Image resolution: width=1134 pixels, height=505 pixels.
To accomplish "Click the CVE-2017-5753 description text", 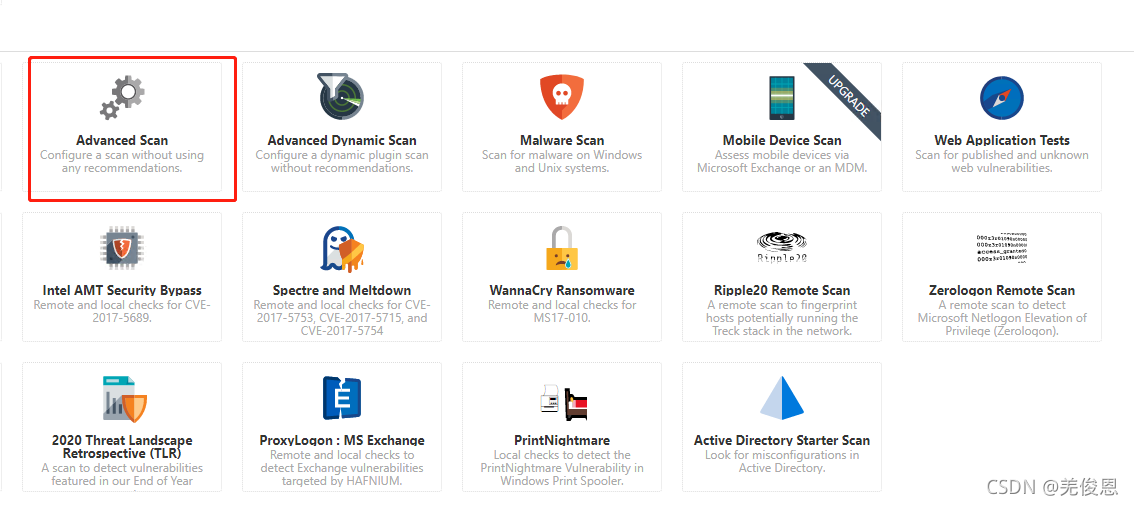I will [342, 318].
